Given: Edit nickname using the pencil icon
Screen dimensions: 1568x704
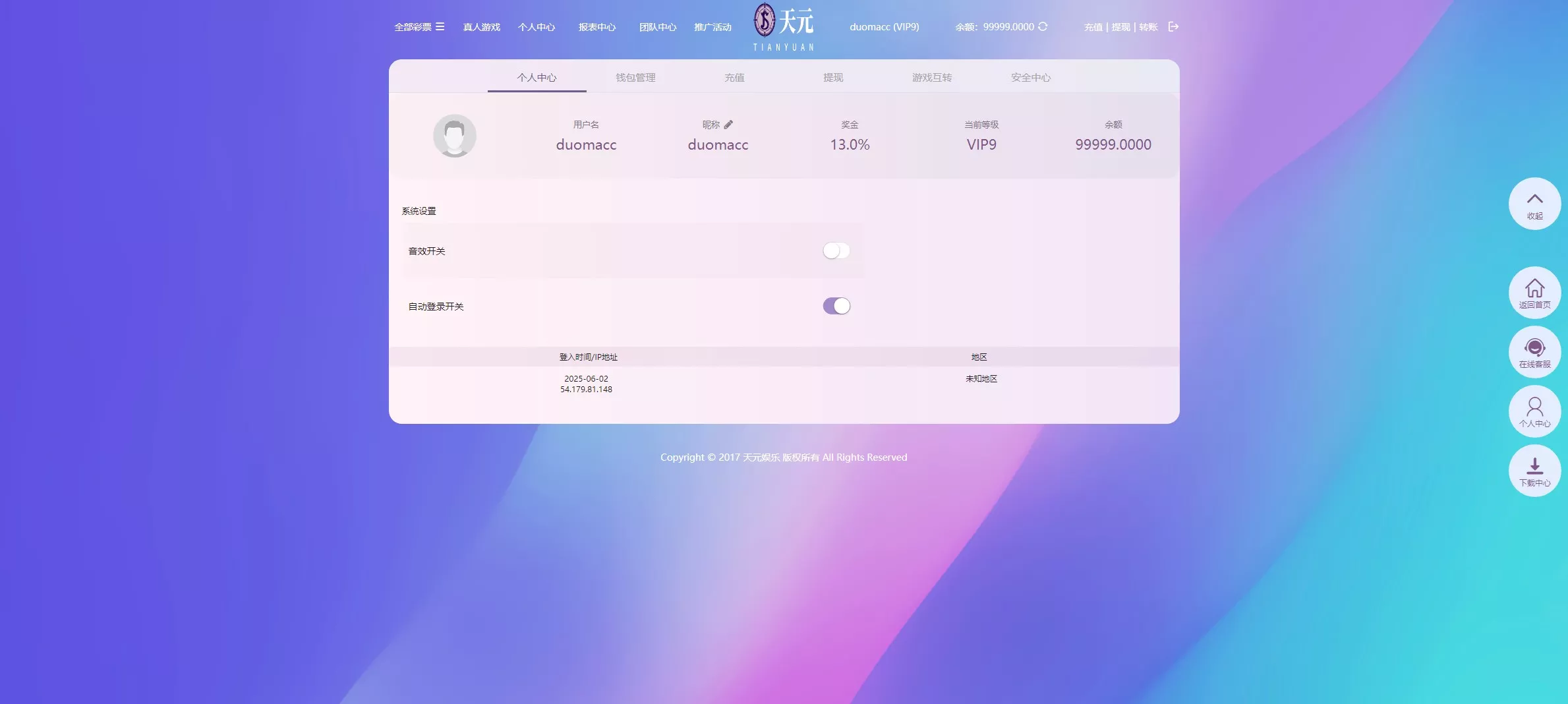Looking at the screenshot, I should (x=728, y=125).
